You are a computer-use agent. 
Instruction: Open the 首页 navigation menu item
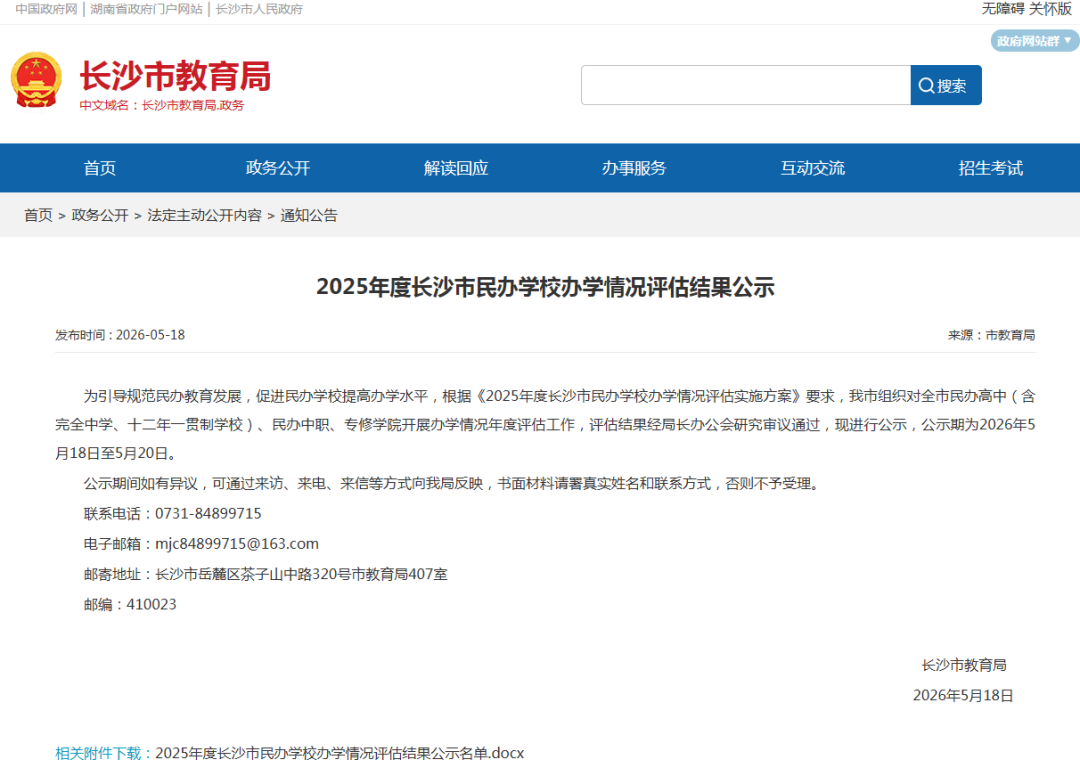click(100, 168)
